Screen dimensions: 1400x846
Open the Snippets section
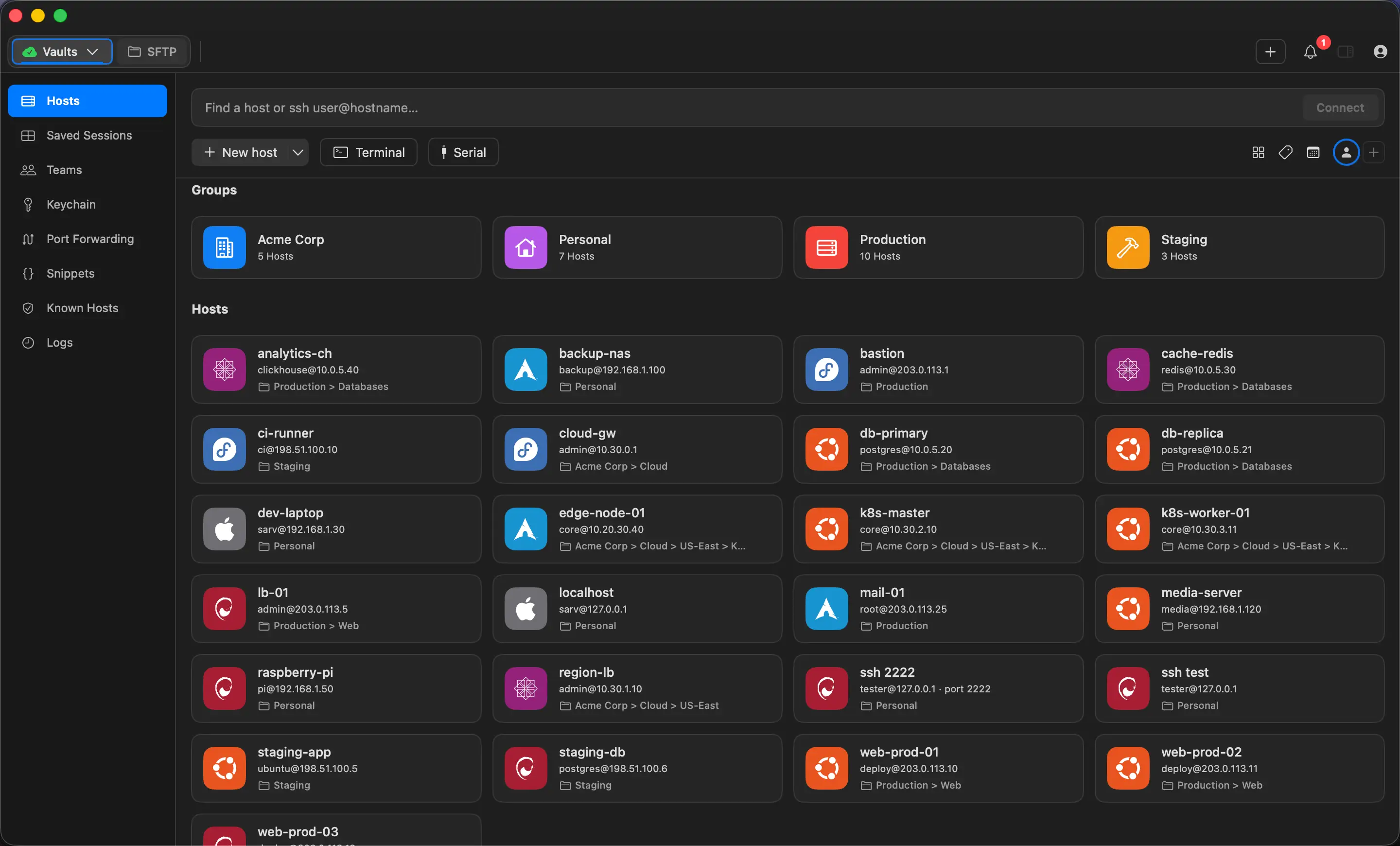coord(87,273)
